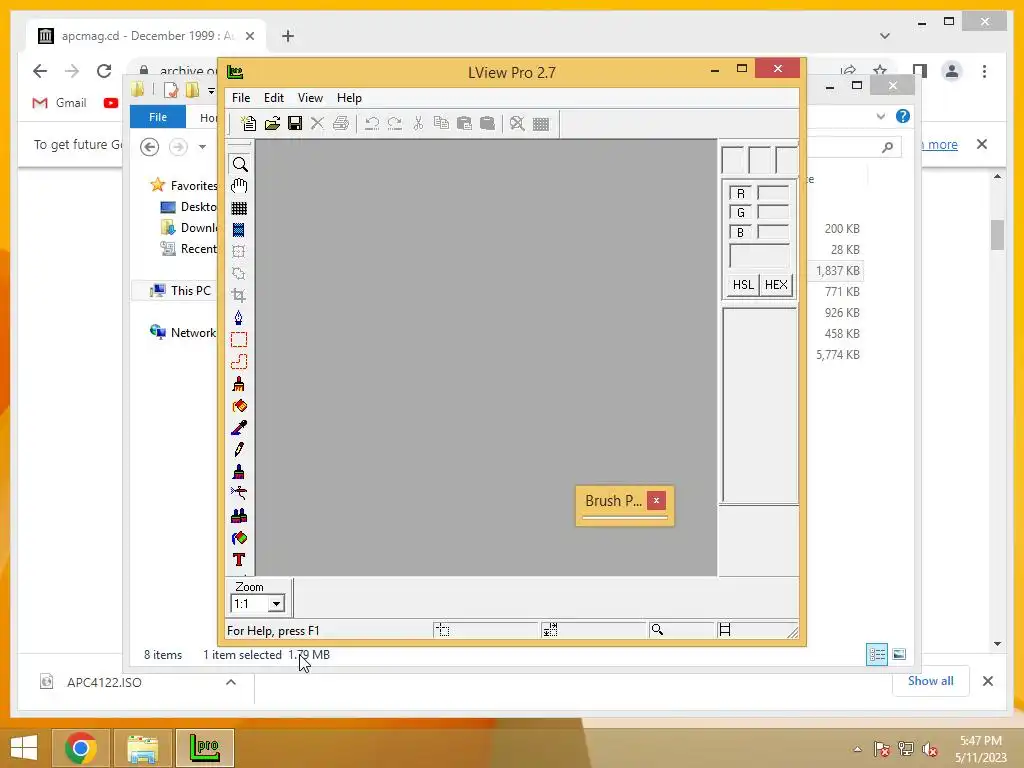Open the Explorer recent locations dropdown arrow
The height and width of the screenshot is (768, 1024).
point(202,147)
